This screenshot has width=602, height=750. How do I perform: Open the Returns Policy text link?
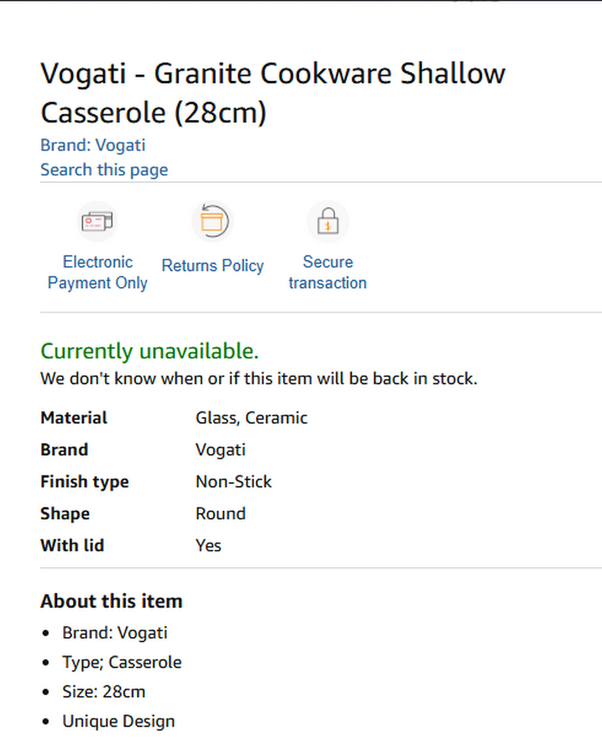212,266
